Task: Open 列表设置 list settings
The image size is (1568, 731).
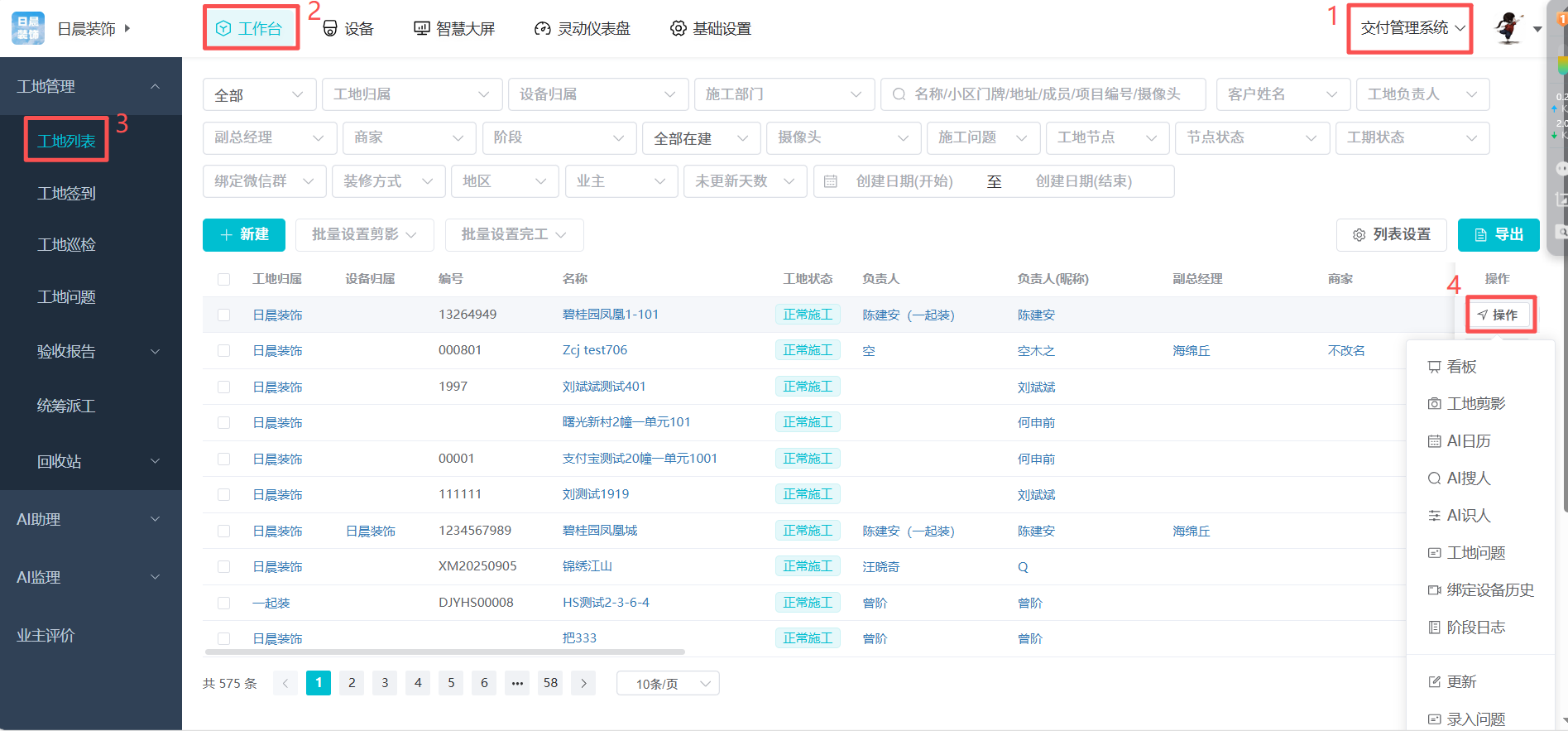Action: (1391, 235)
